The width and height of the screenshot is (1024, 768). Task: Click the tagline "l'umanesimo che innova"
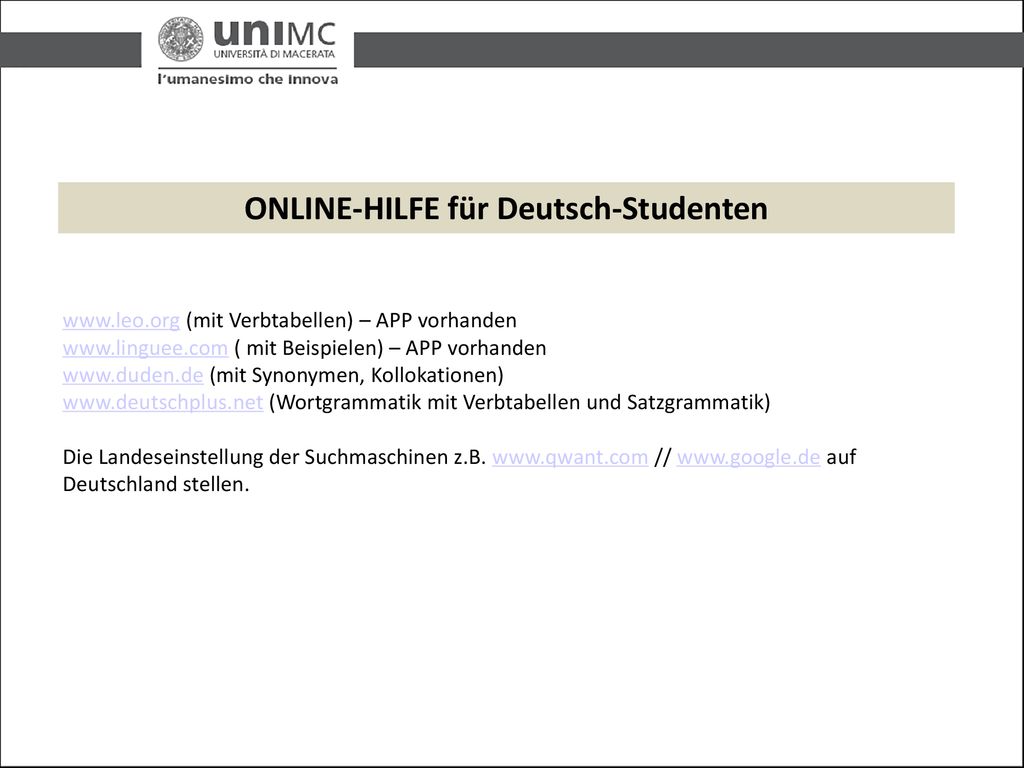click(248, 80)
